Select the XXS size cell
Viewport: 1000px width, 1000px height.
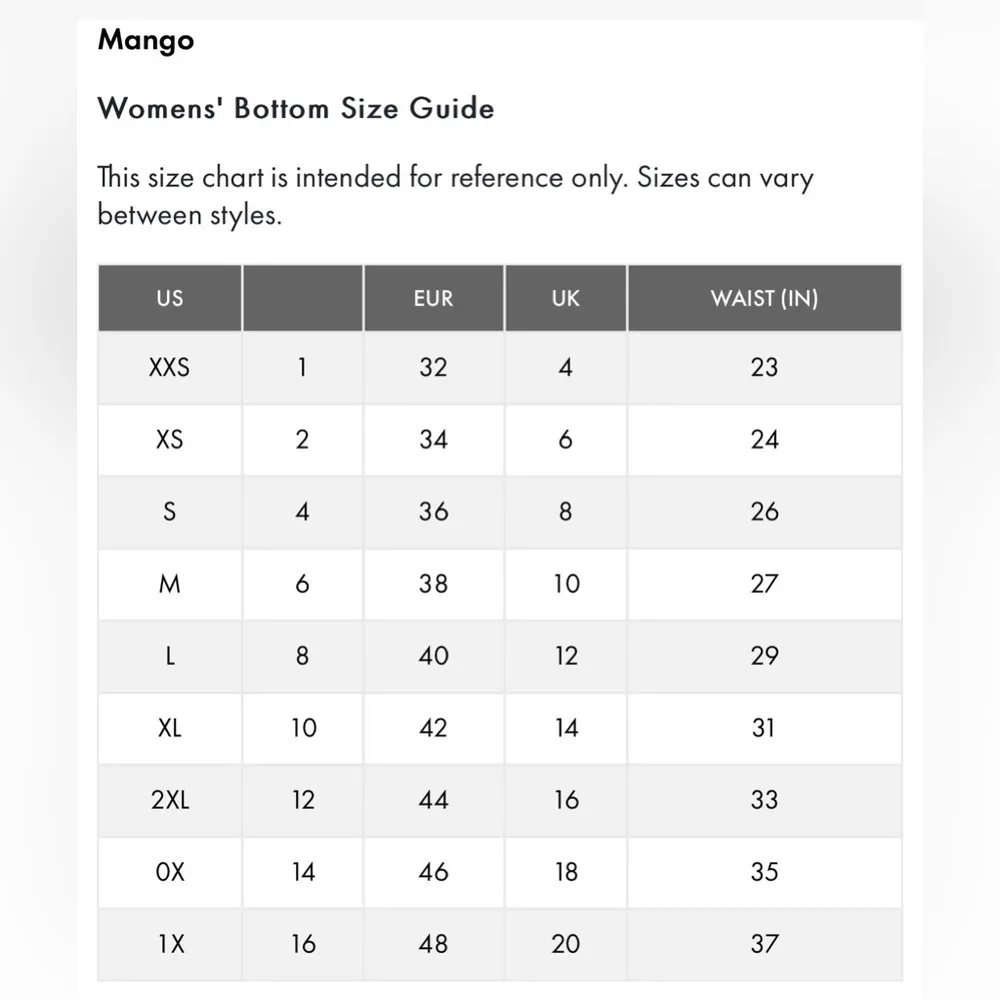pyautogui.click(x=170, y=367)
